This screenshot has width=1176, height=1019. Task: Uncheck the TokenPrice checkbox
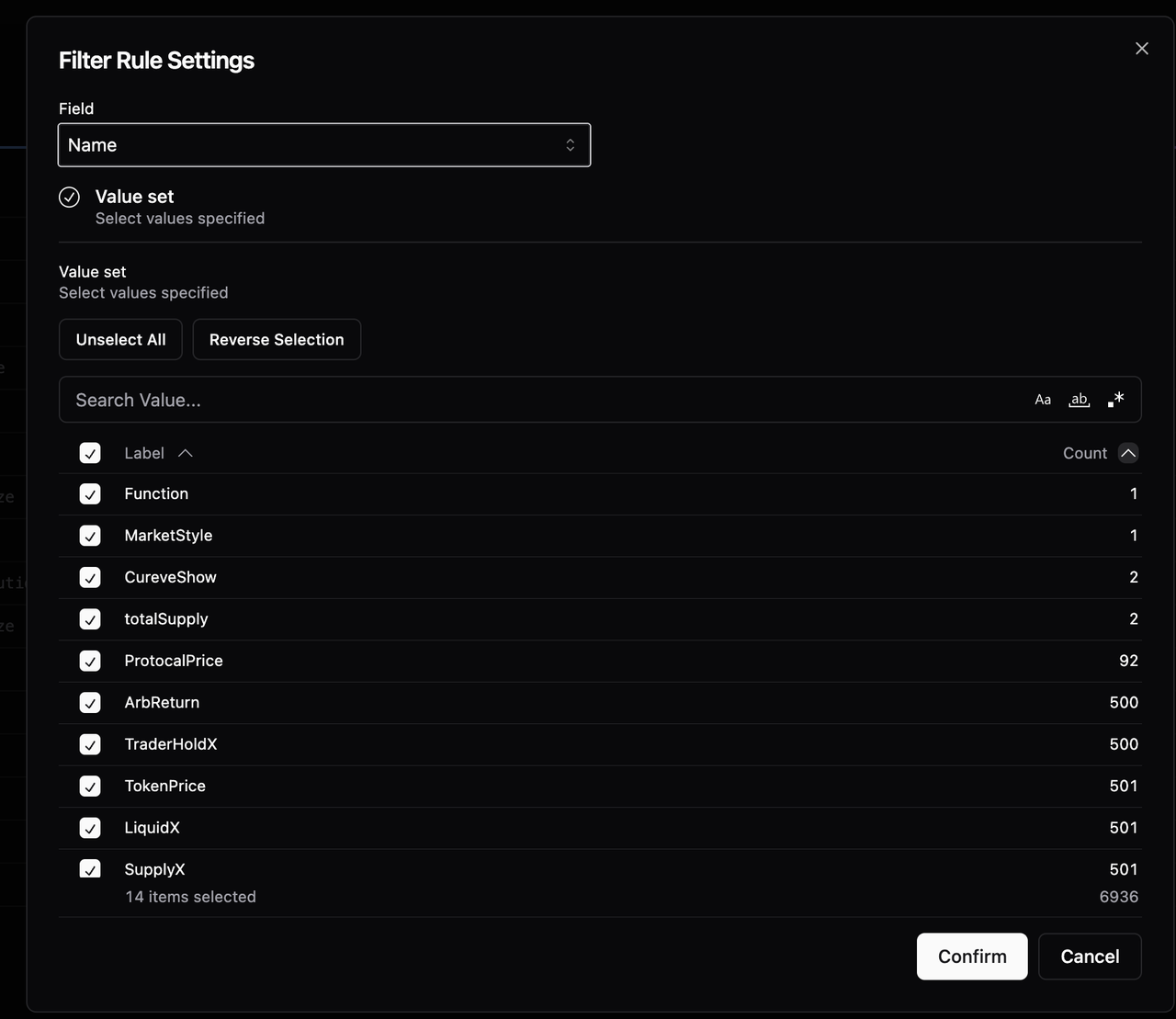coord(90,787)
